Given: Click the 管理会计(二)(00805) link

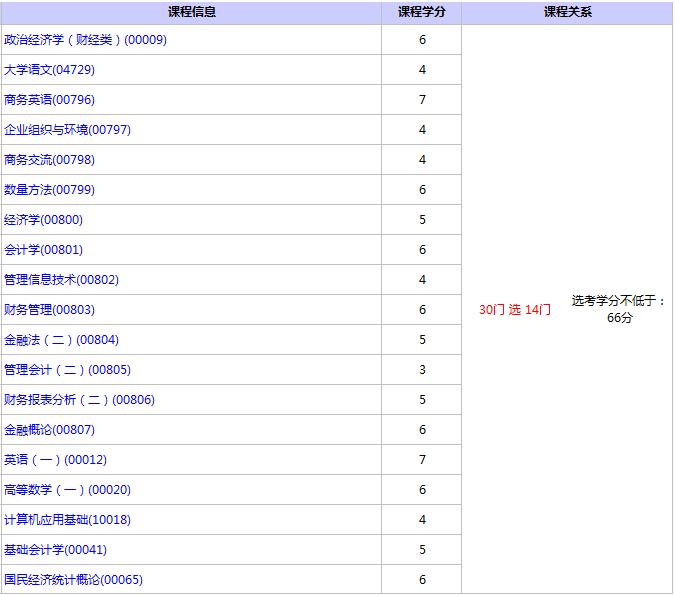Looking at the screenshot, I should [x=68, y=370].
